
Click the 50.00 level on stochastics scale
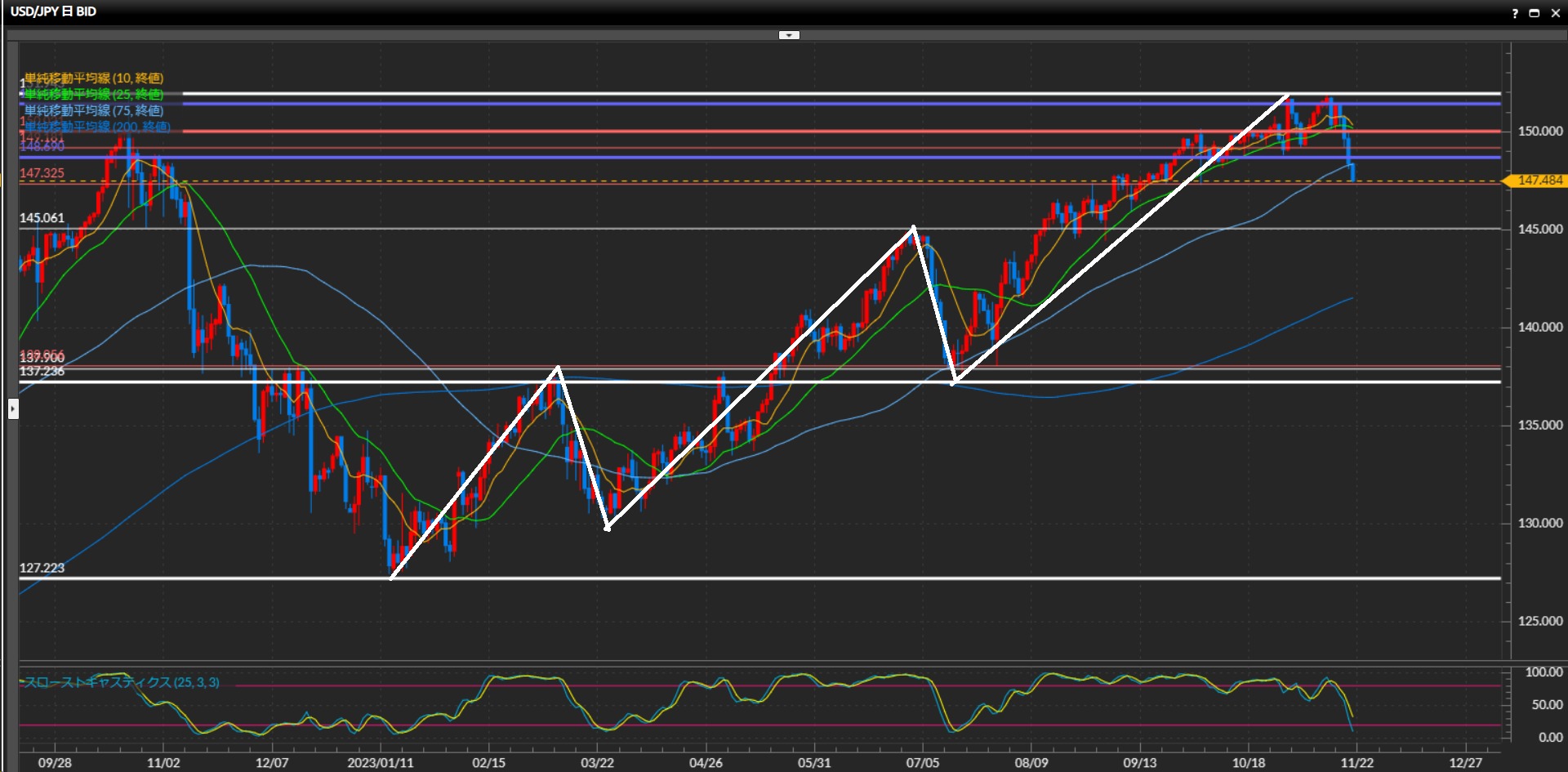[x=1547, y=704]
